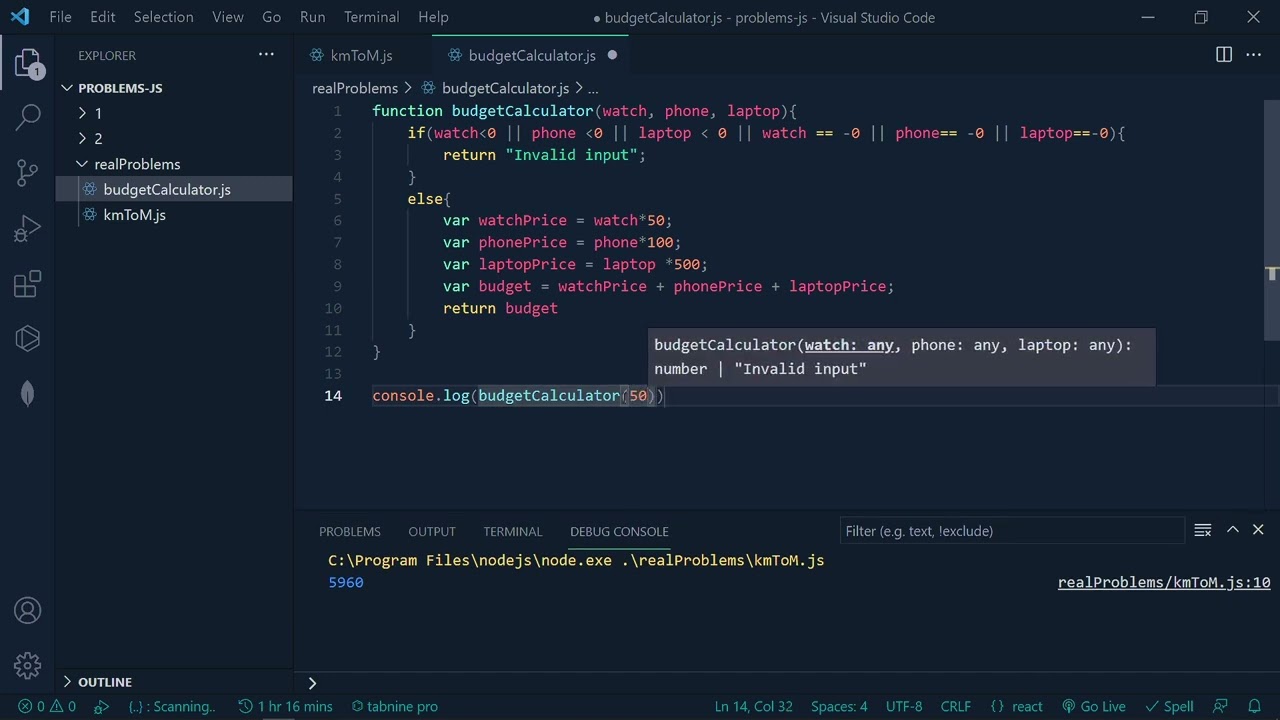Image resolution: width=1280 pixels, height=720 pixels.
Task: Toggle Spell checker in status bar
Action: click(1169, 706)
